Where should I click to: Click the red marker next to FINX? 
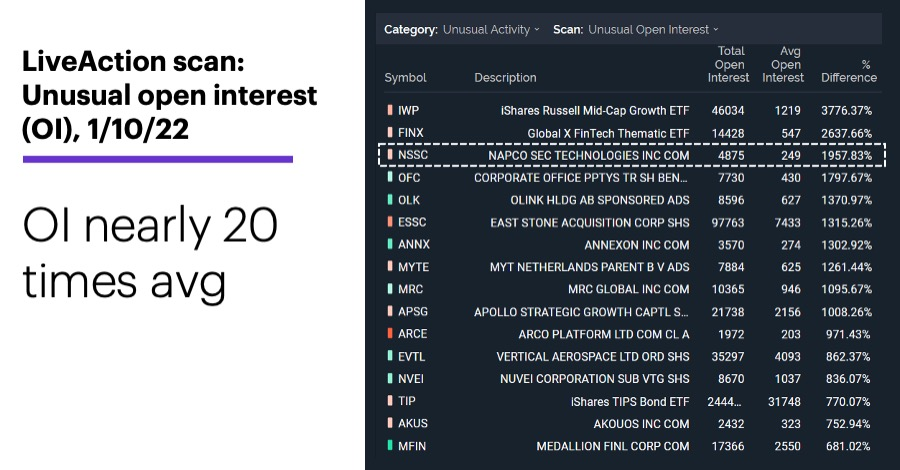(390, 132)
